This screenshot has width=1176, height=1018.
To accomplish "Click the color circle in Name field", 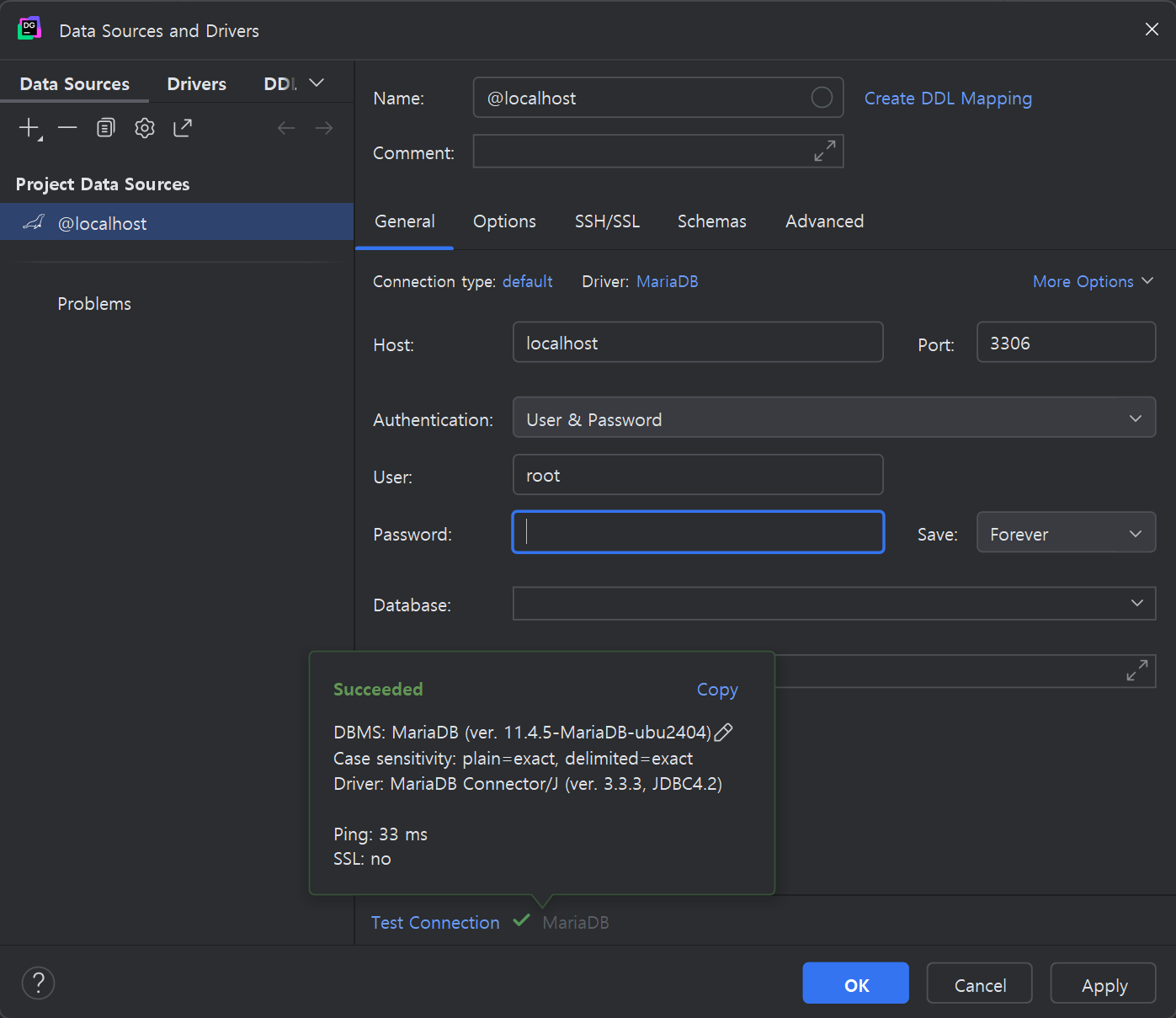I will click(822, 98).
